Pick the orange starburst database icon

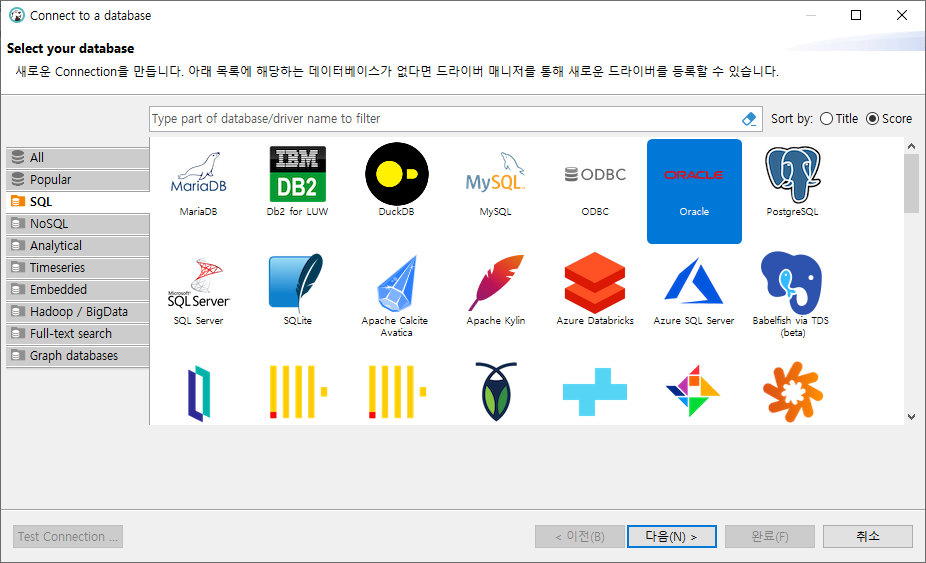(x=792, y=392)
